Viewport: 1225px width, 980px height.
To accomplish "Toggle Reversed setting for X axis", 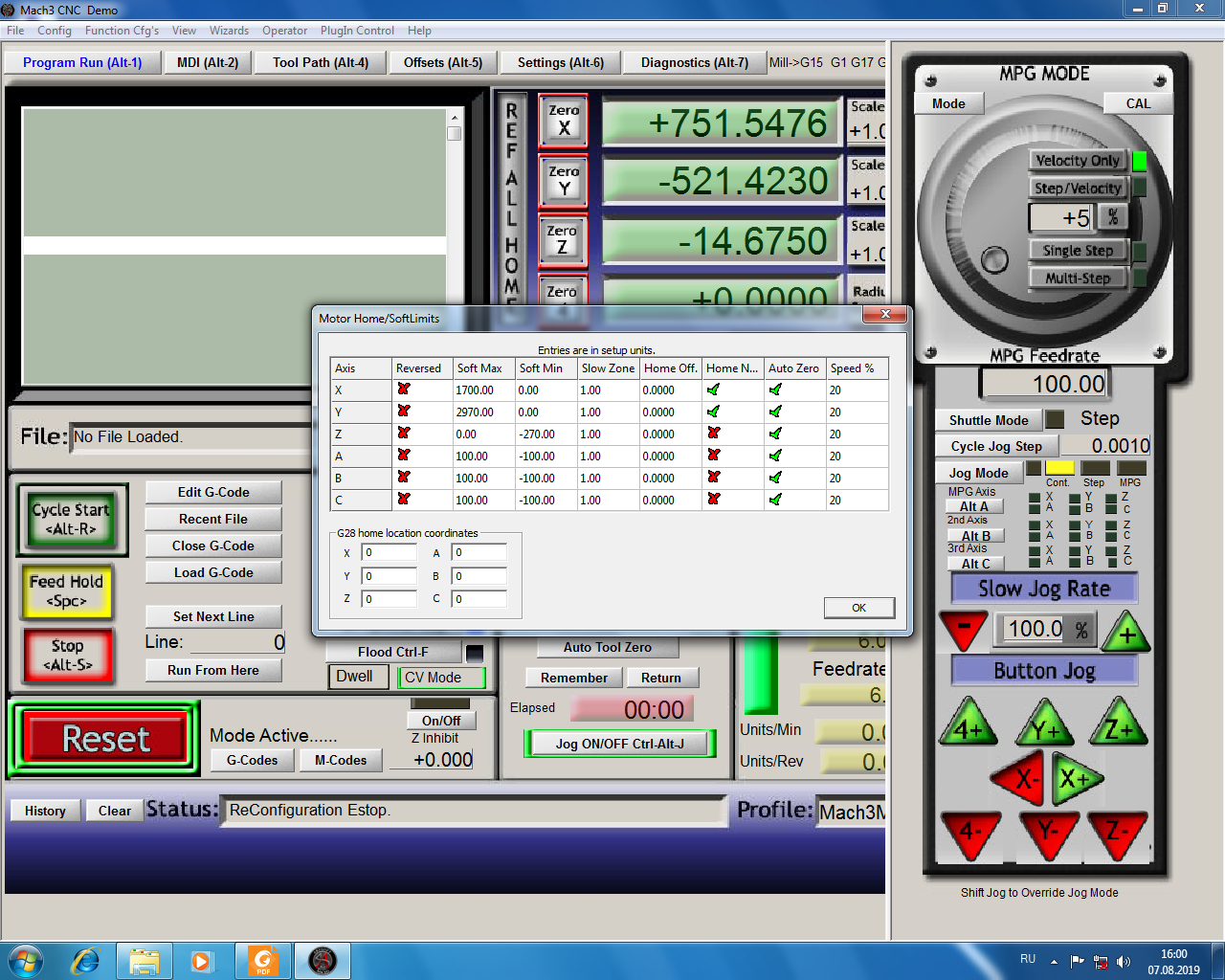I will pyautogui.click(x=404, y=390).
